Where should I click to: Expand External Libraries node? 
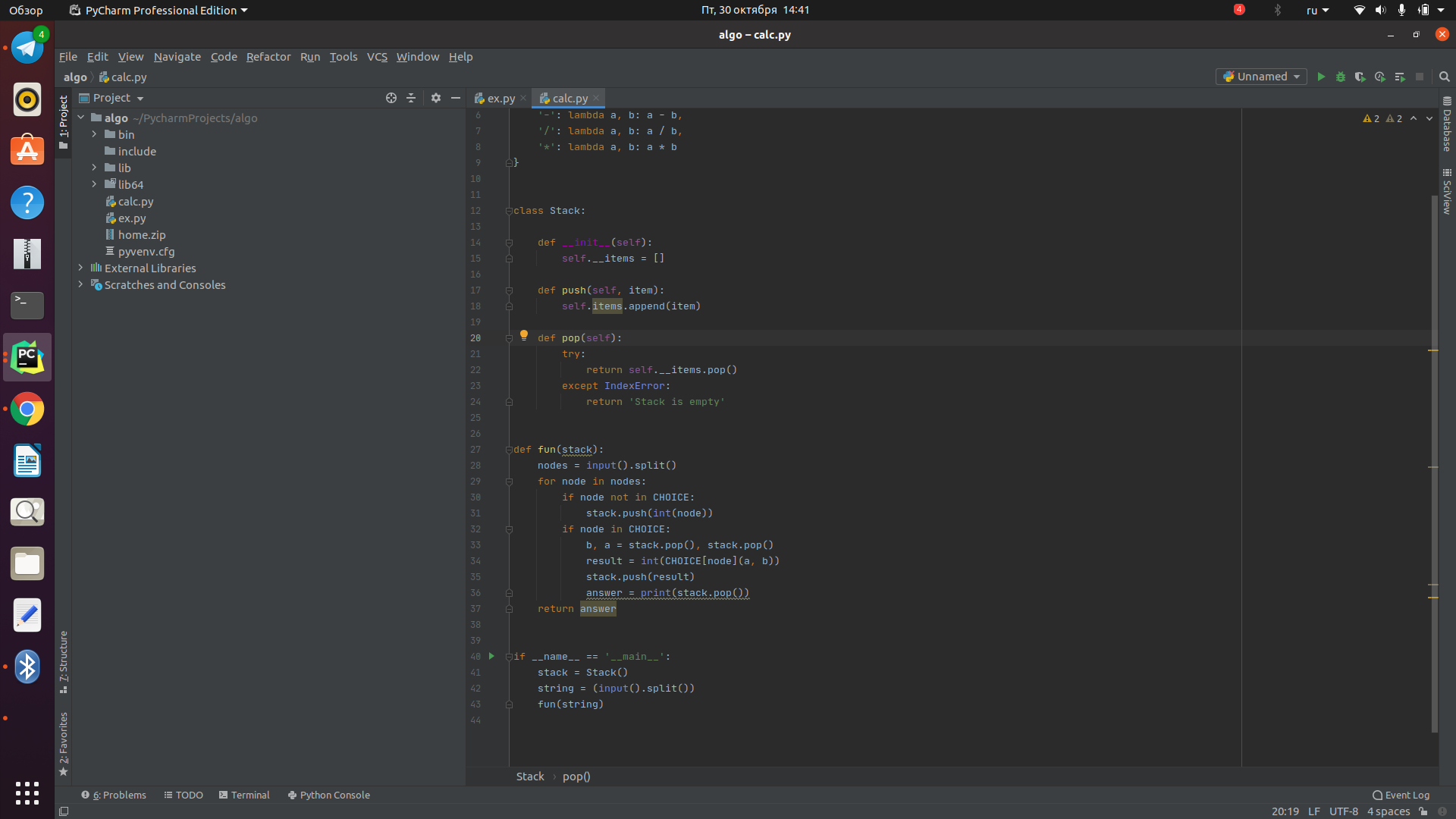coord(80,268)
